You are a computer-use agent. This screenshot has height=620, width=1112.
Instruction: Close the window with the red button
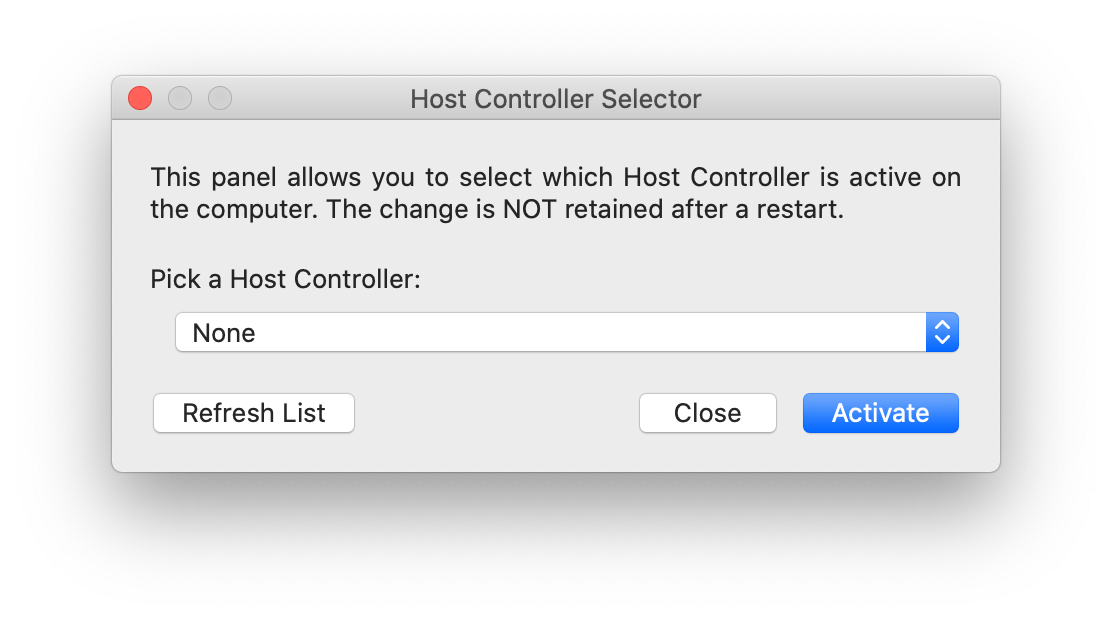140,98
